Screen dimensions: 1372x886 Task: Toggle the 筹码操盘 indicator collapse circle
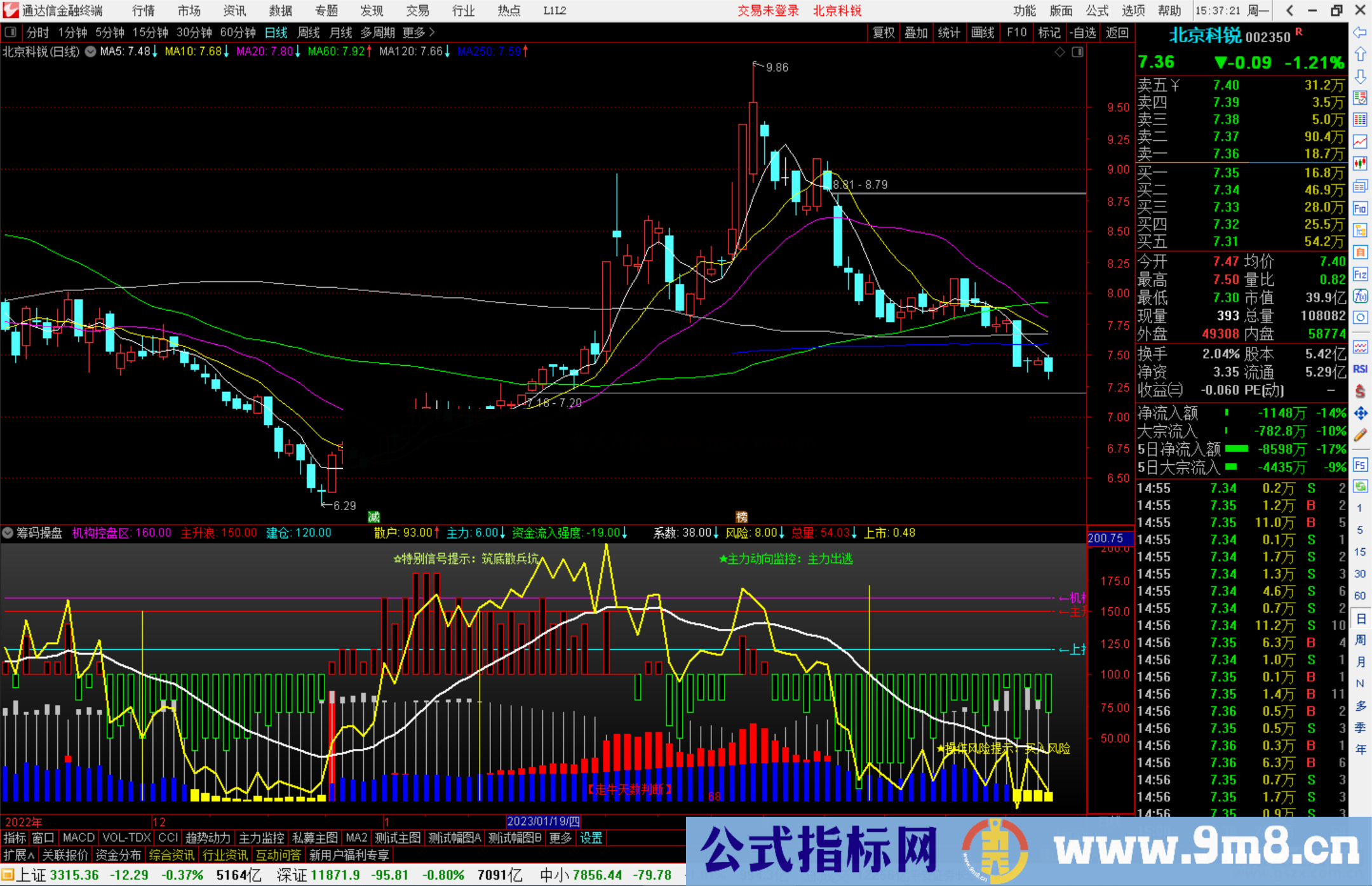pos(8,533)
